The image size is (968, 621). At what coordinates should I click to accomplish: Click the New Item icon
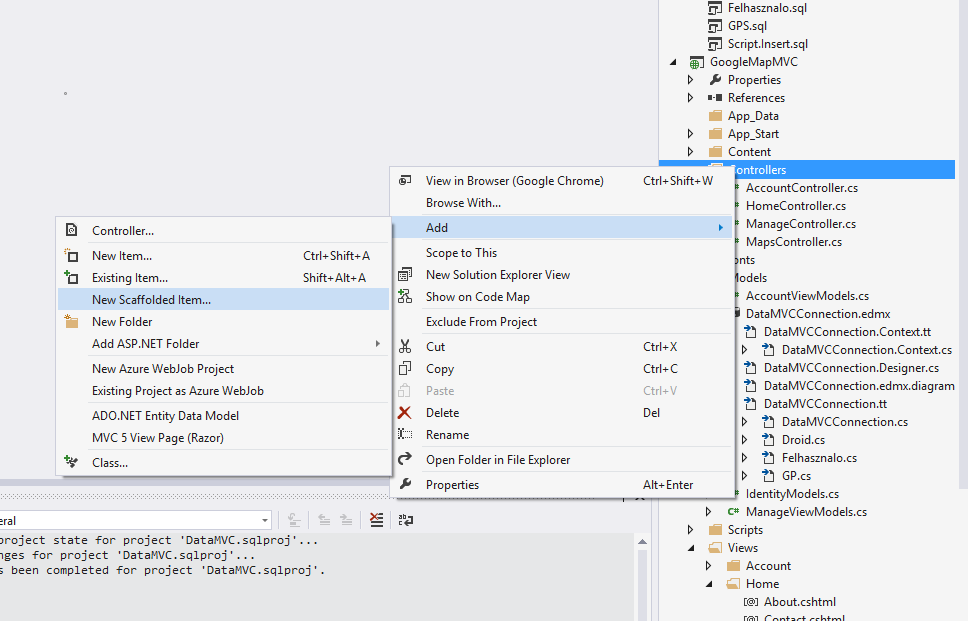[x=72, y=256]
